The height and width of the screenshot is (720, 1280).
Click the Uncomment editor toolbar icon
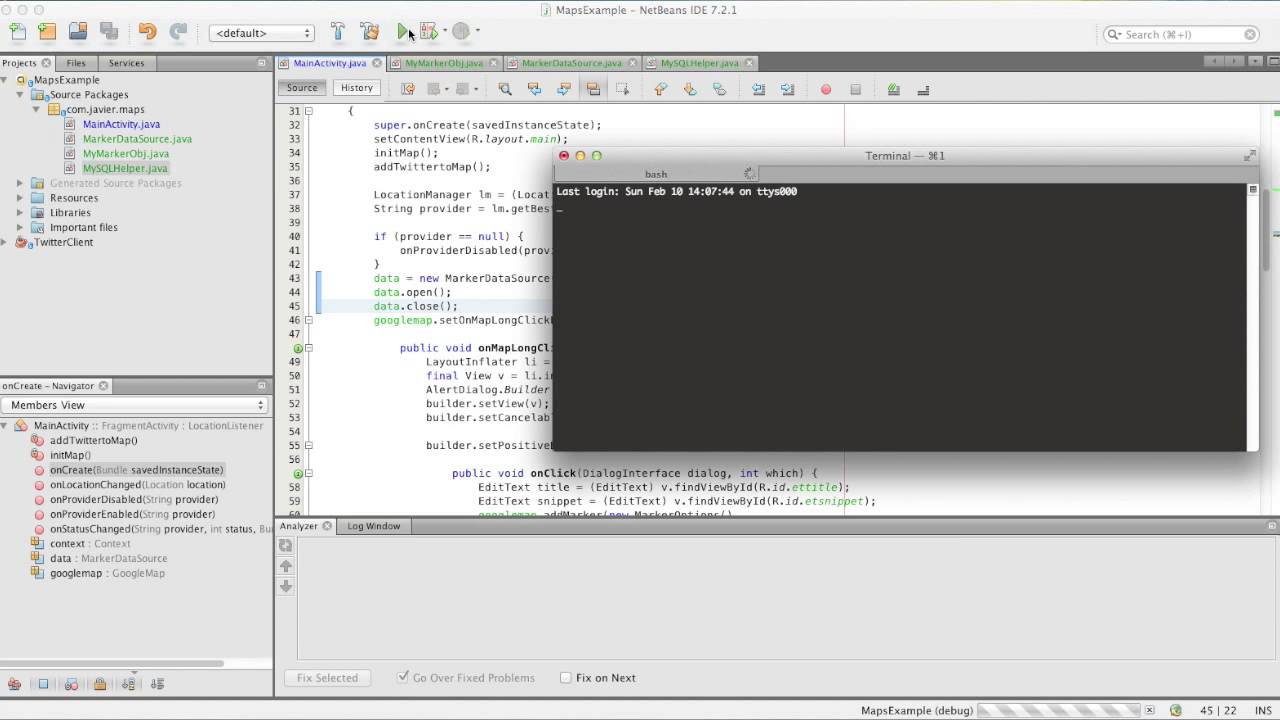pyautogui.click(x=923, y=89)
